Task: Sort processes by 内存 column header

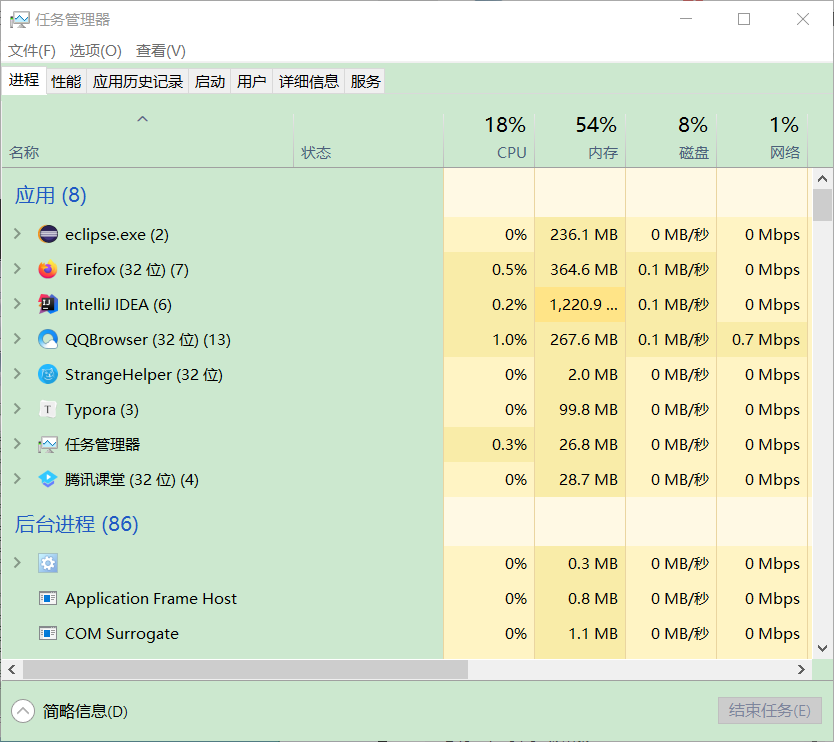Action: coord(580,139)
